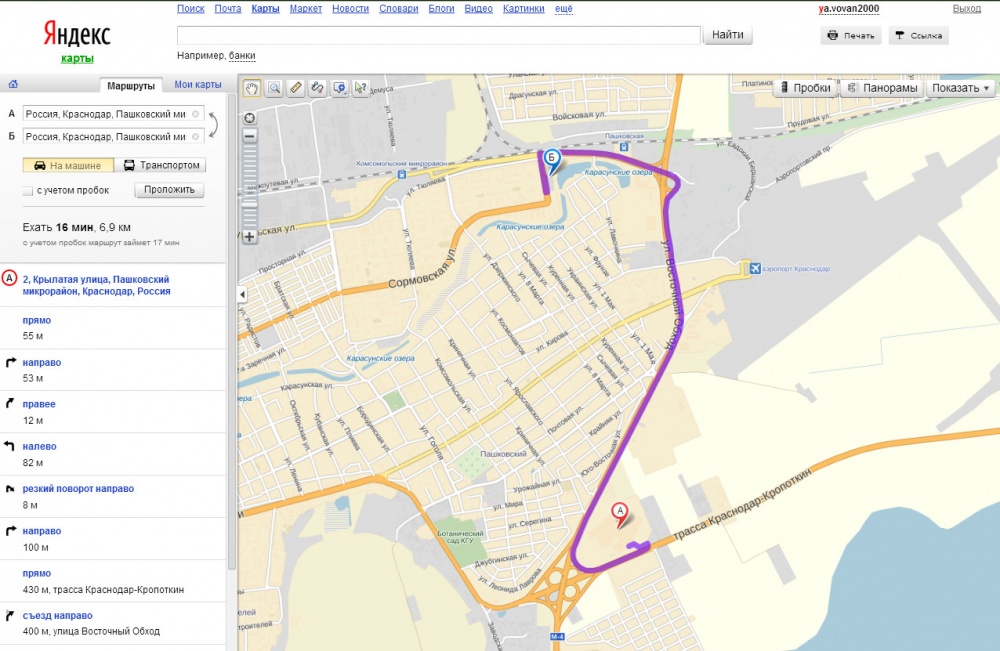
Task: Click the A start marker on map
Action: click(619, 514)
